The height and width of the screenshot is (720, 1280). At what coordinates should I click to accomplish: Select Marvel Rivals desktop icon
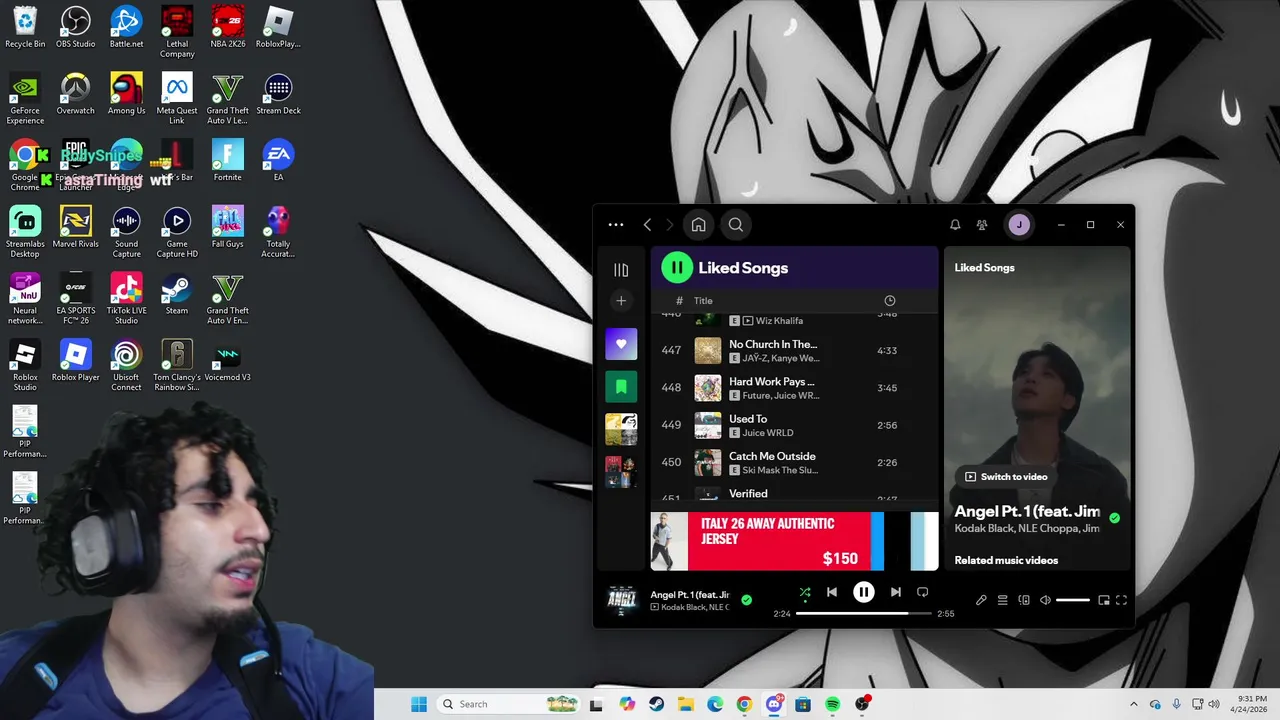click(76, 227)
